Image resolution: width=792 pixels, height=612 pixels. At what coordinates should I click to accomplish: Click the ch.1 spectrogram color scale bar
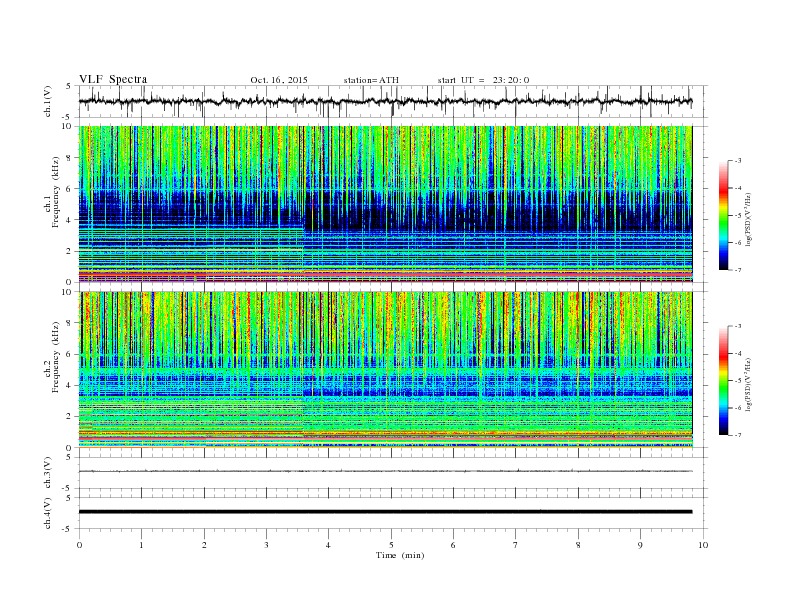point(723,215)
